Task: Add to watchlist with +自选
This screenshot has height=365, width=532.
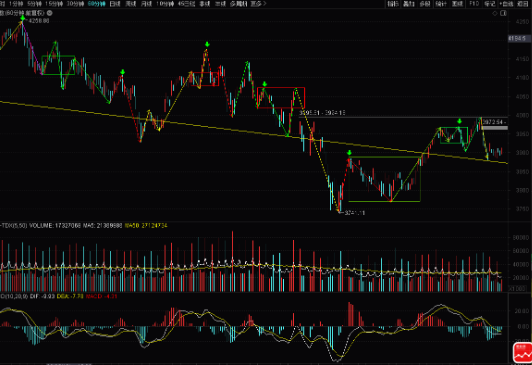Action: click(x=506, y=4)
